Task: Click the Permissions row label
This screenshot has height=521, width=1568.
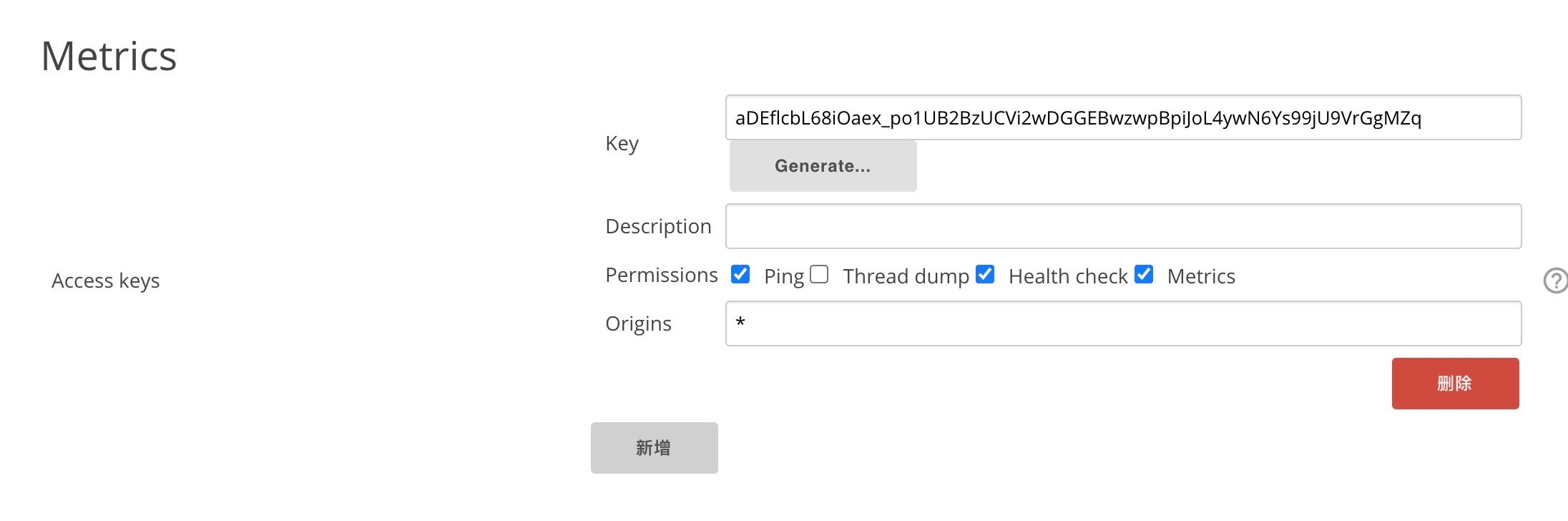Action: (661, 275)
